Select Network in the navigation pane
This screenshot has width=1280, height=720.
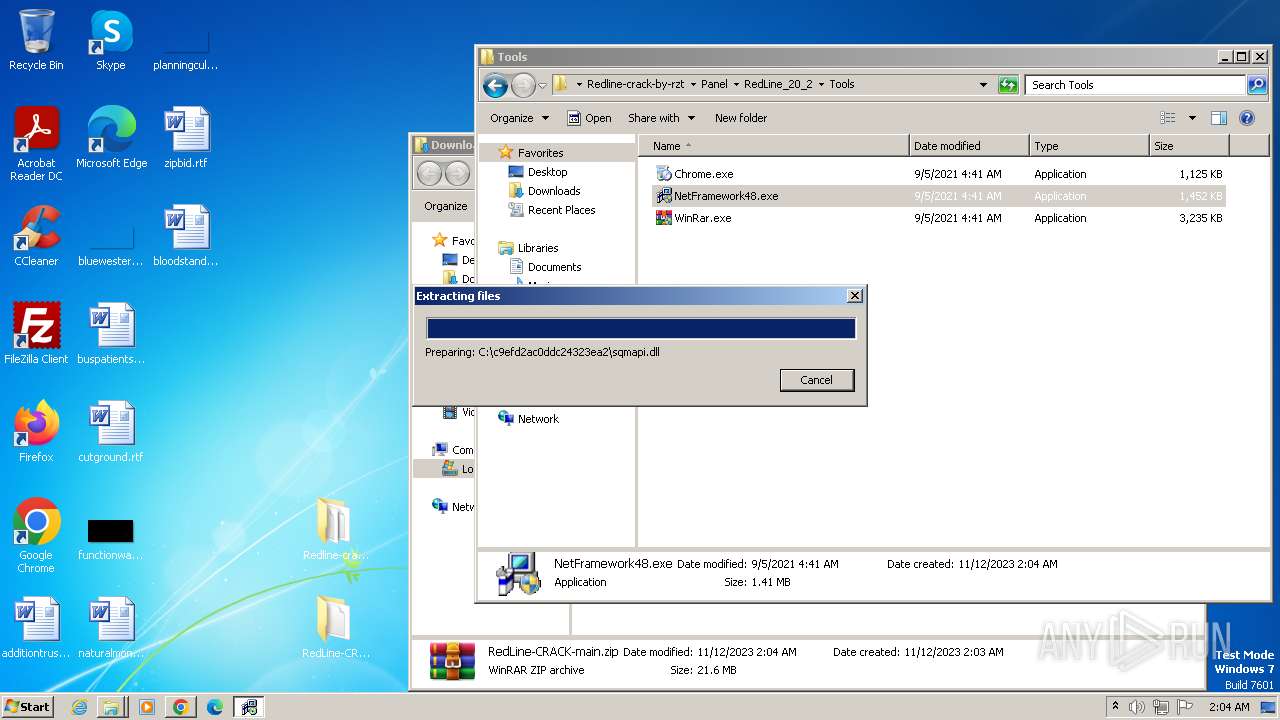coord(538,419)
